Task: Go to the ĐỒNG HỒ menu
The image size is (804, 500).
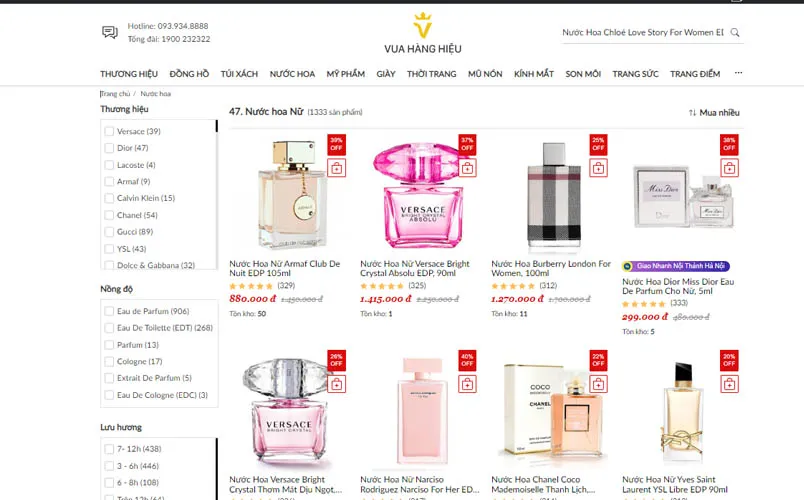Action: 189,74
